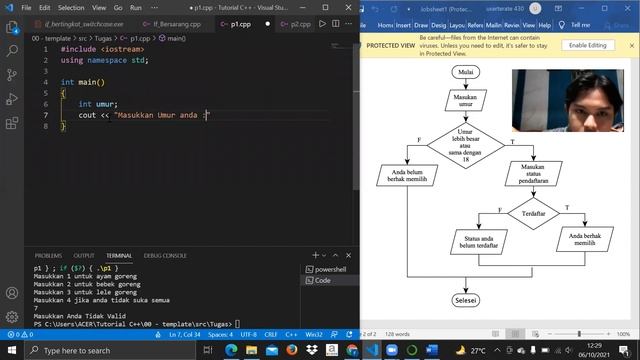The image size is (640, 360).
Task: Dismiss the Protected View message bar
Action: point(632,45)
